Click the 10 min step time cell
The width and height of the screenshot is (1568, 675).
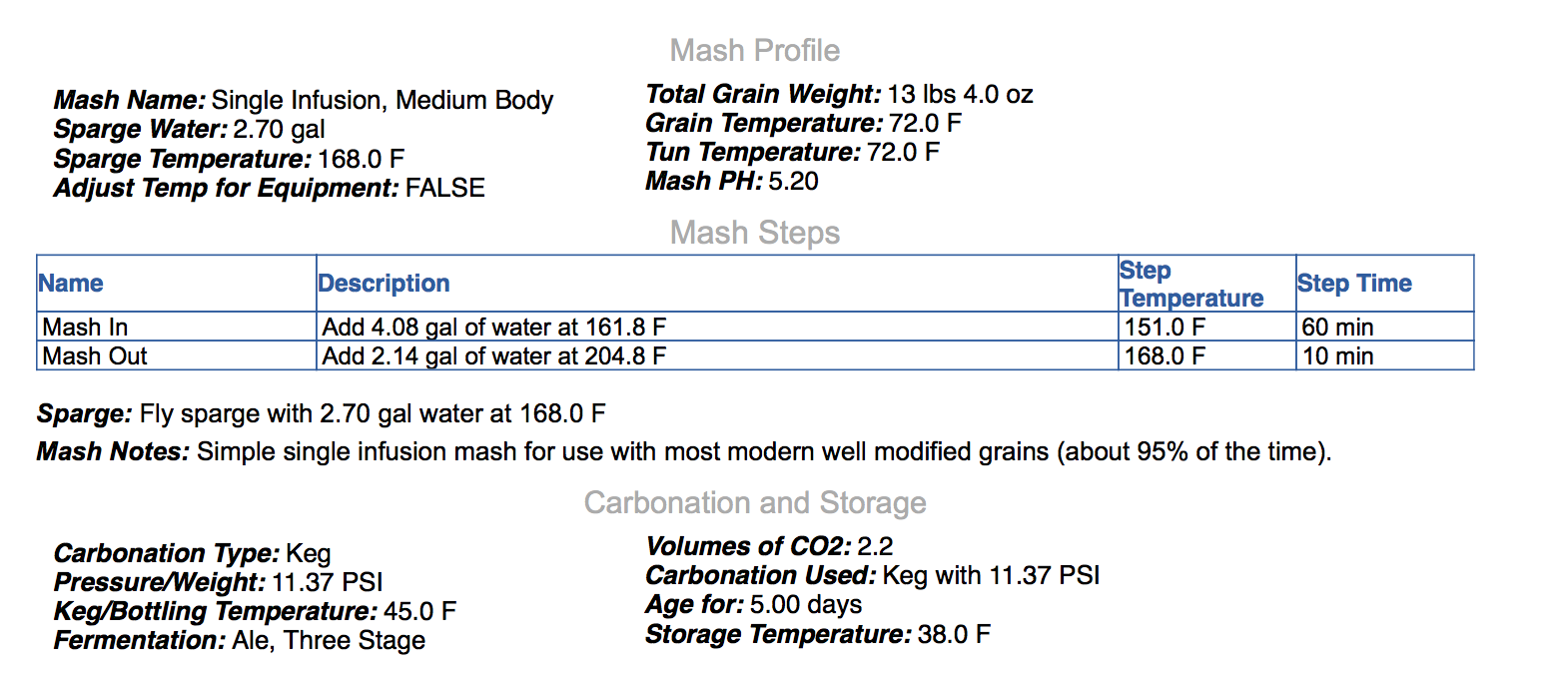point(1337,356)
